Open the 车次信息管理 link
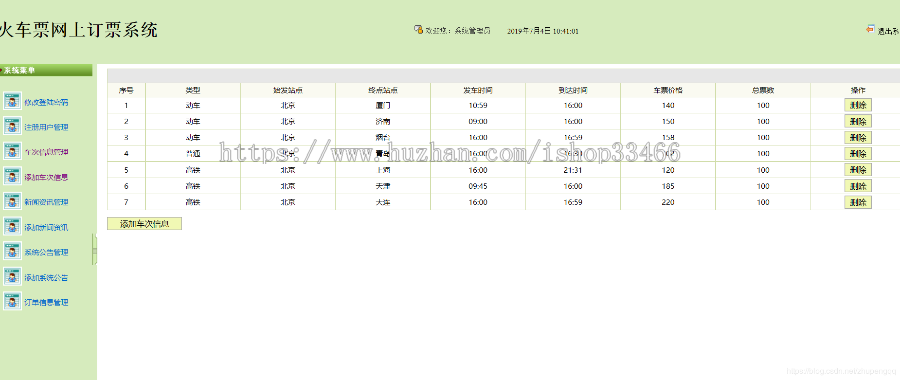The height and width of the screenshot is (380, 900). (46, 152)
